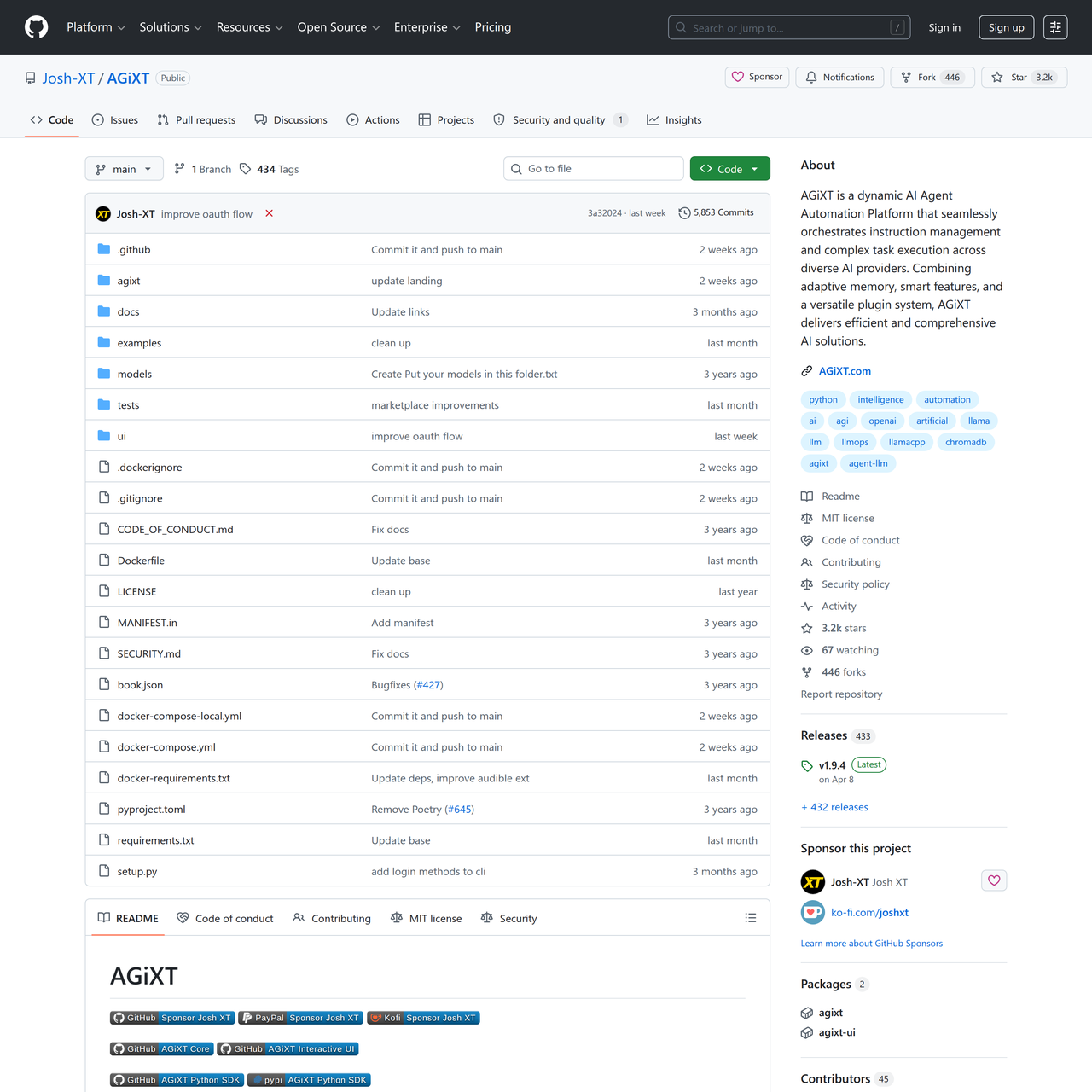Select the Code of conduct README tab
This screenshot has height=1092, width=1092.
tap(225, 919)
